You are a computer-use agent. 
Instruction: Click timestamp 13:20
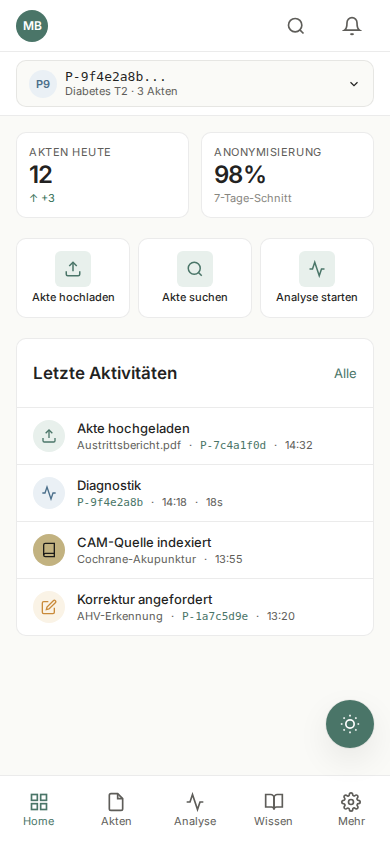[281, 616]
